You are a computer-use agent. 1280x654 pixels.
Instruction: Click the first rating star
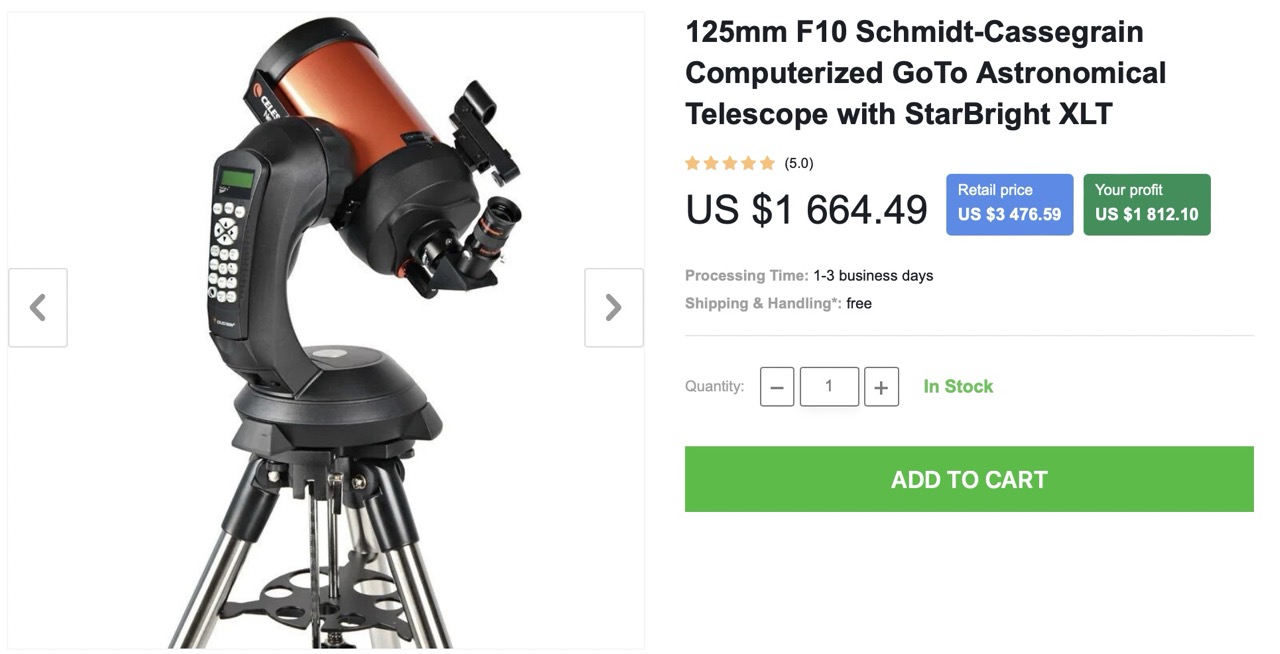692,163
